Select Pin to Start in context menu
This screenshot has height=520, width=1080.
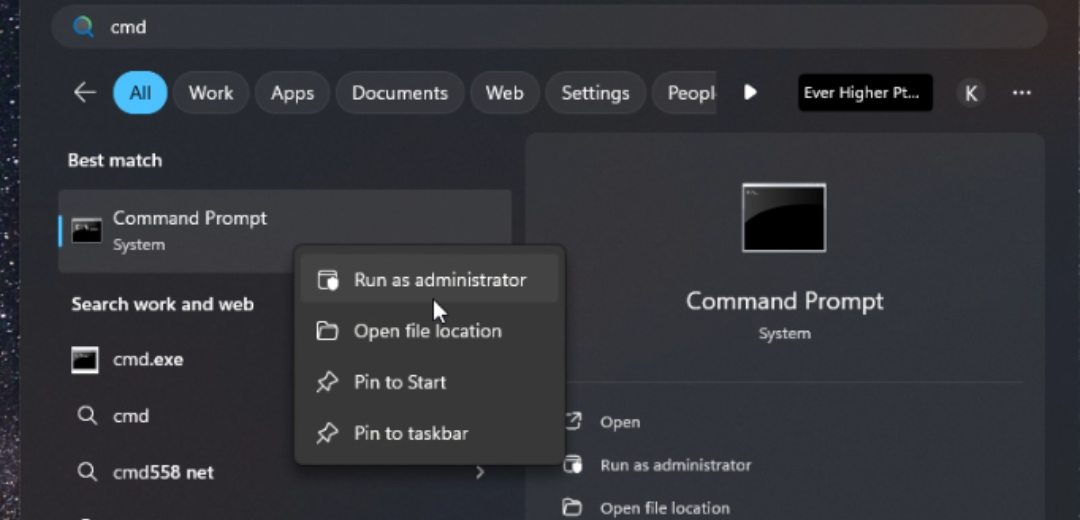coord(399,382)
